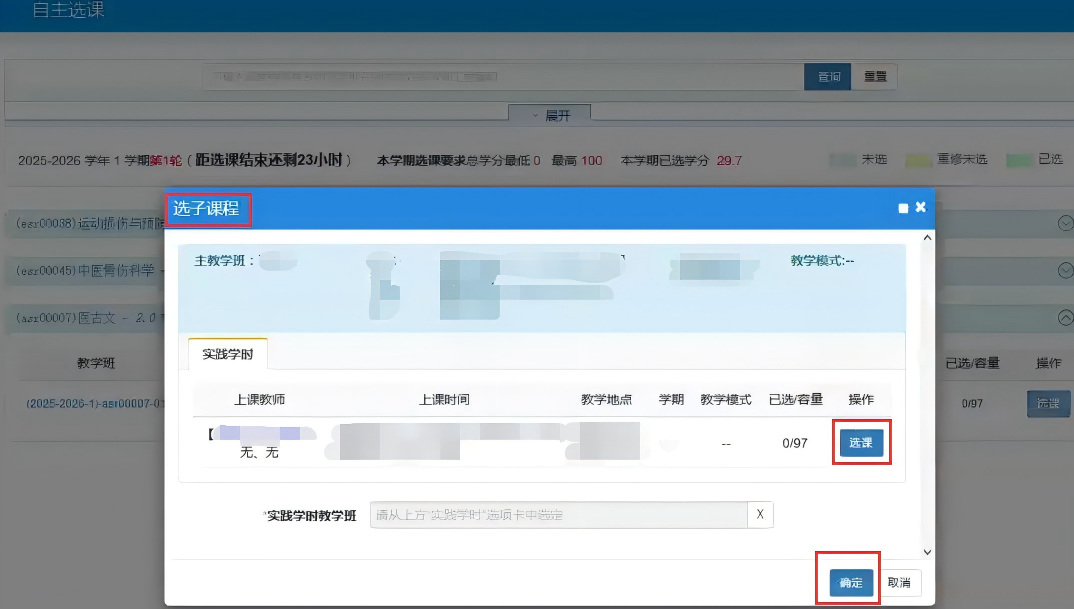
Task: Confirm selection with 确定 button
Action: (x=850, y=583)
